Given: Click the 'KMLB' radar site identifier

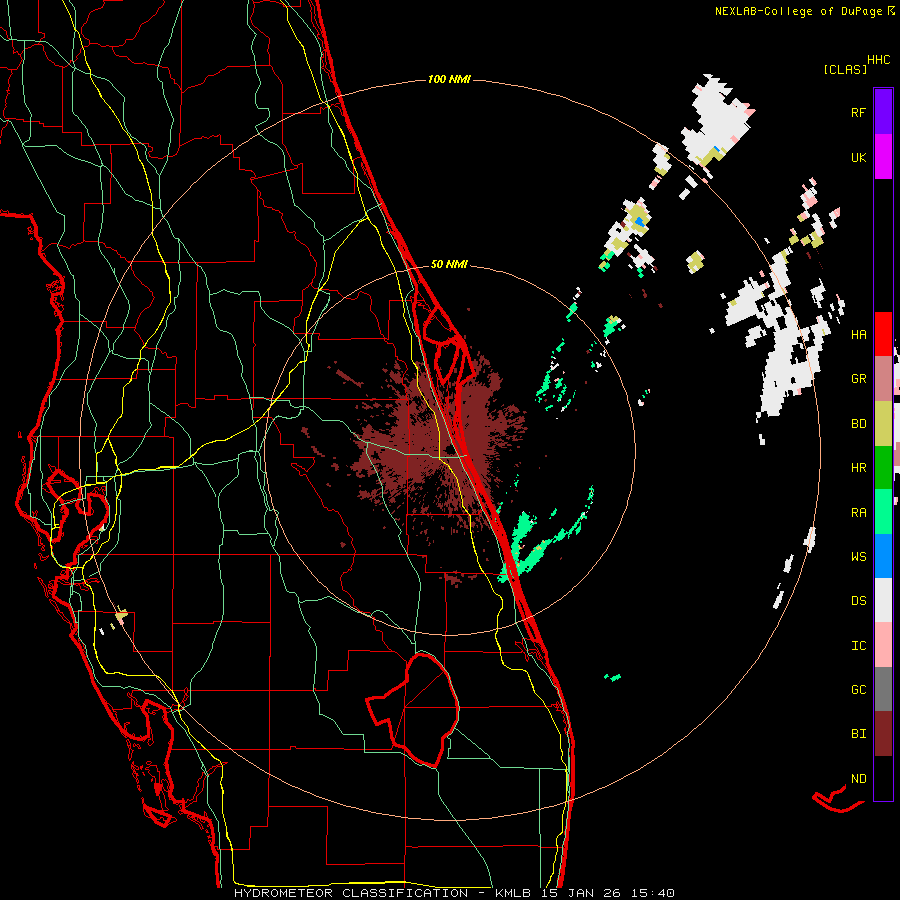Looking at the screenshot, I should click(513, 893).
